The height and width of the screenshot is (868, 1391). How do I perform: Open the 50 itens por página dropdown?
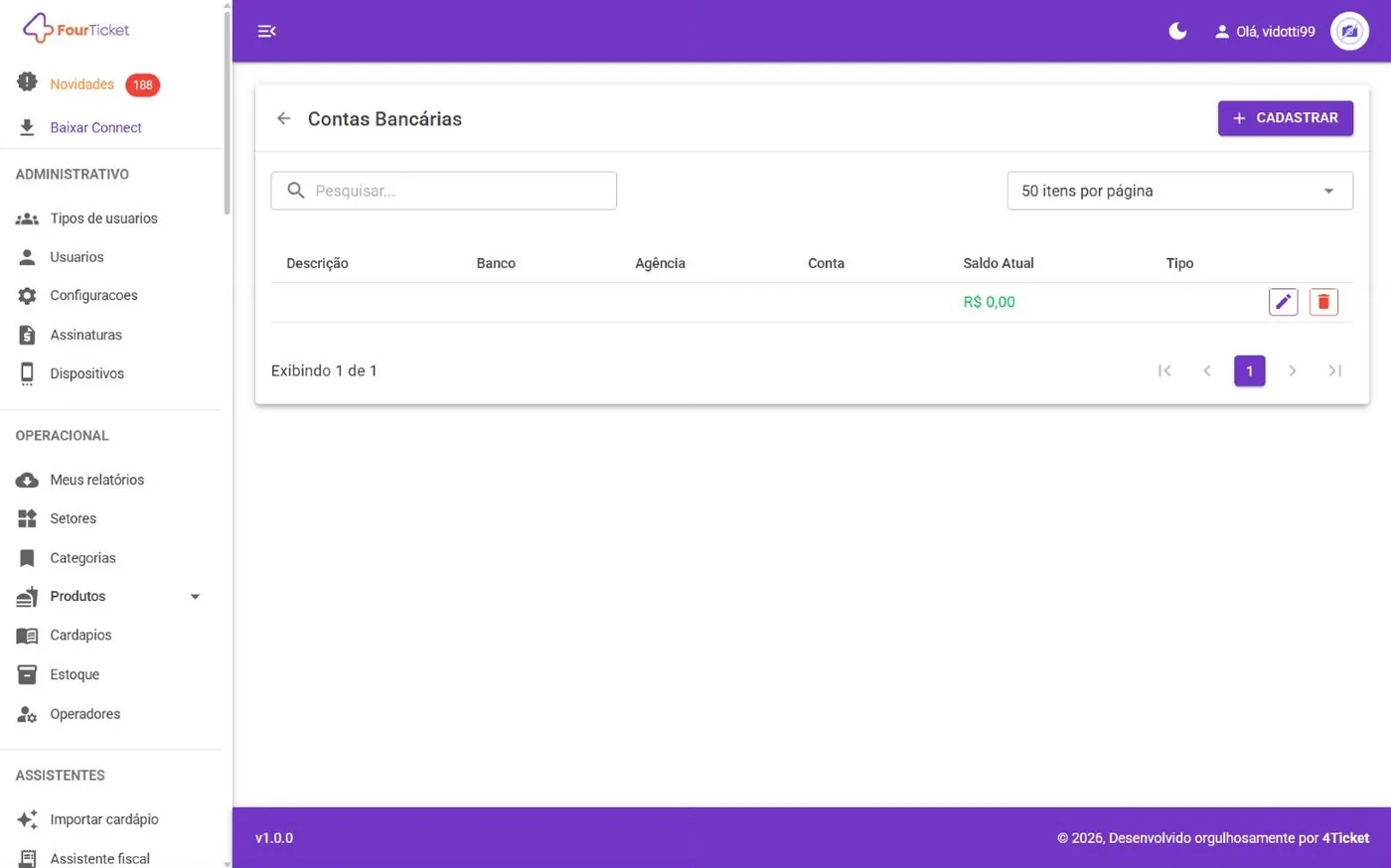pos(1179,191)
